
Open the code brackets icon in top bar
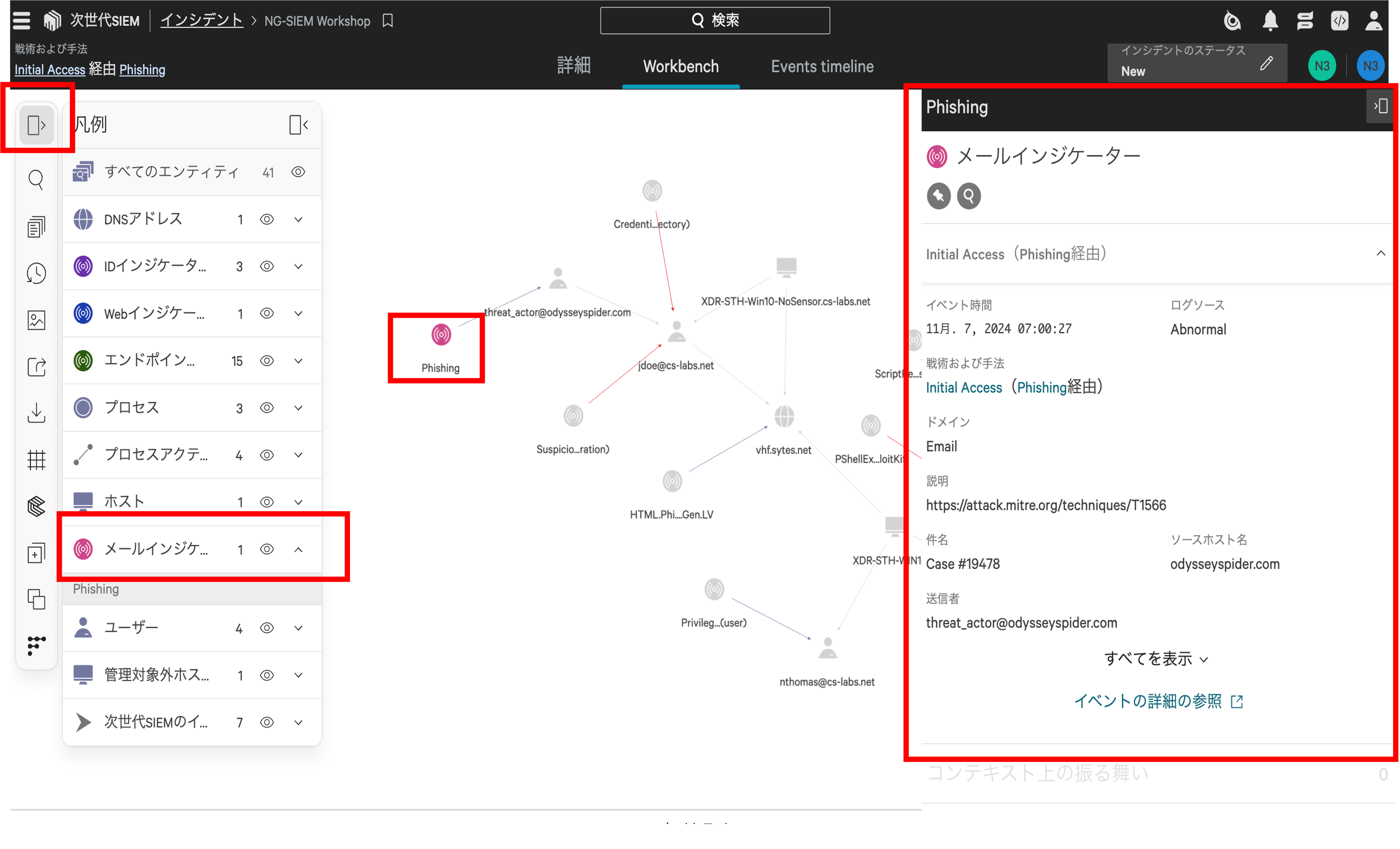[1339, 21]
